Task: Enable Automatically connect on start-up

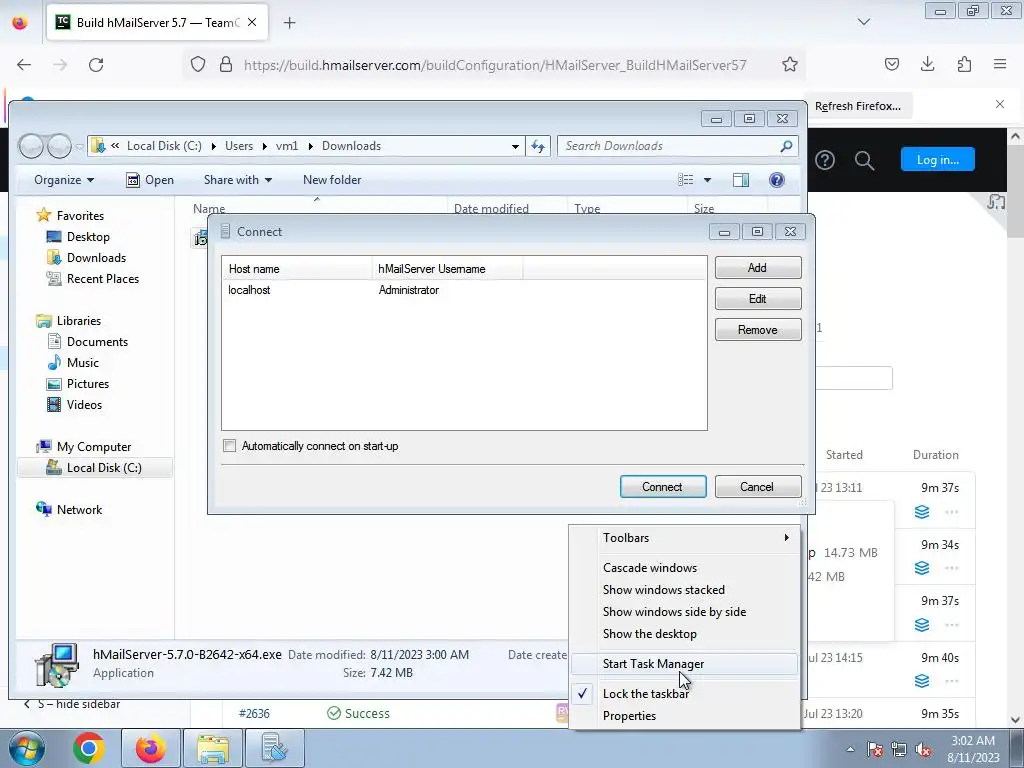Action: click(x=229, y=446)
